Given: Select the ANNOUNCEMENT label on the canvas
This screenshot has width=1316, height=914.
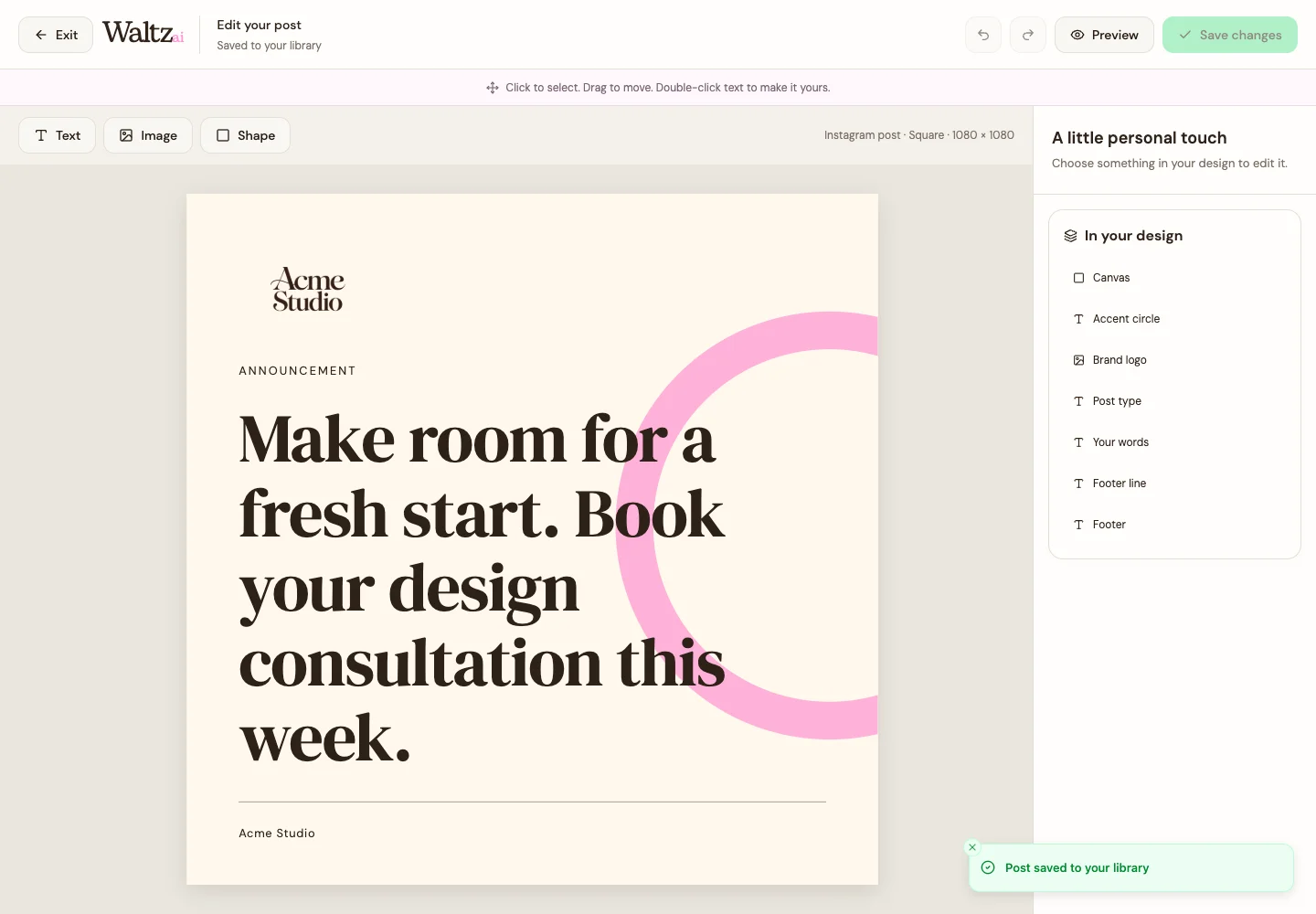Looking at the screenshot, I should [297, 371].
